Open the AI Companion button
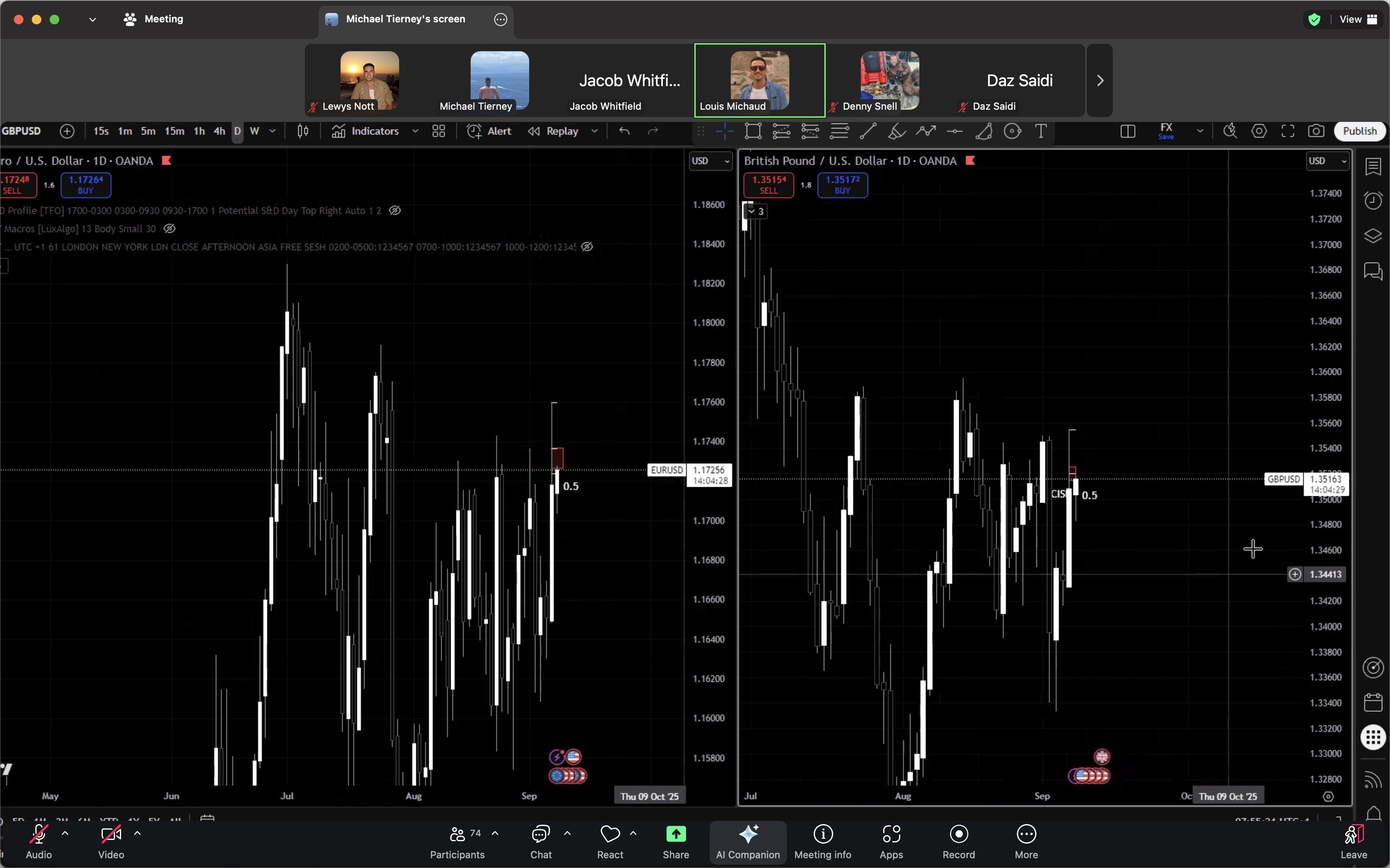 pos(748,841)
